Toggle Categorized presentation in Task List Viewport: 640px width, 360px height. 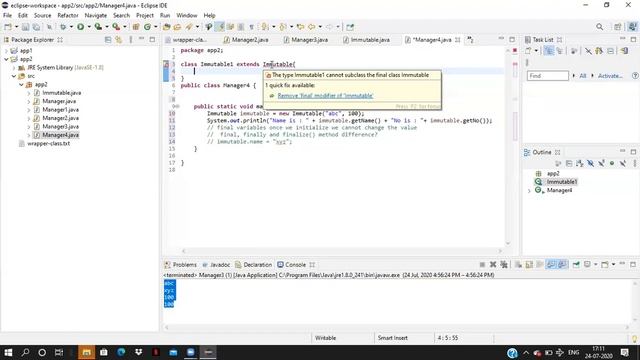(549, 51)
